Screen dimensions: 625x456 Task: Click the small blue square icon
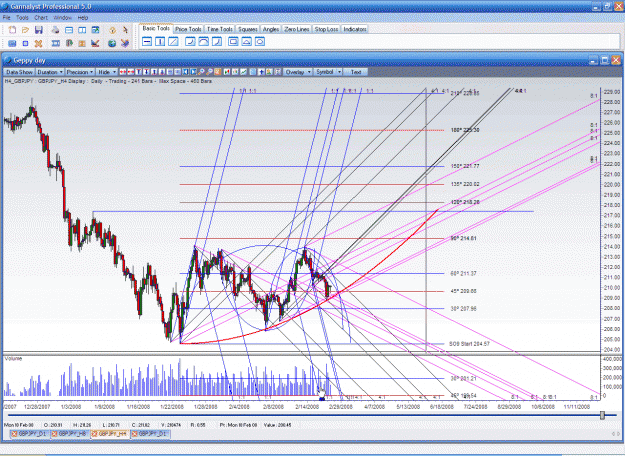point(26,43)
